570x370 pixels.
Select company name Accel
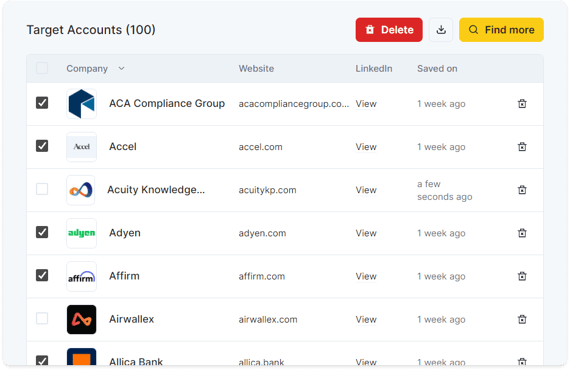tap(123, 147)
